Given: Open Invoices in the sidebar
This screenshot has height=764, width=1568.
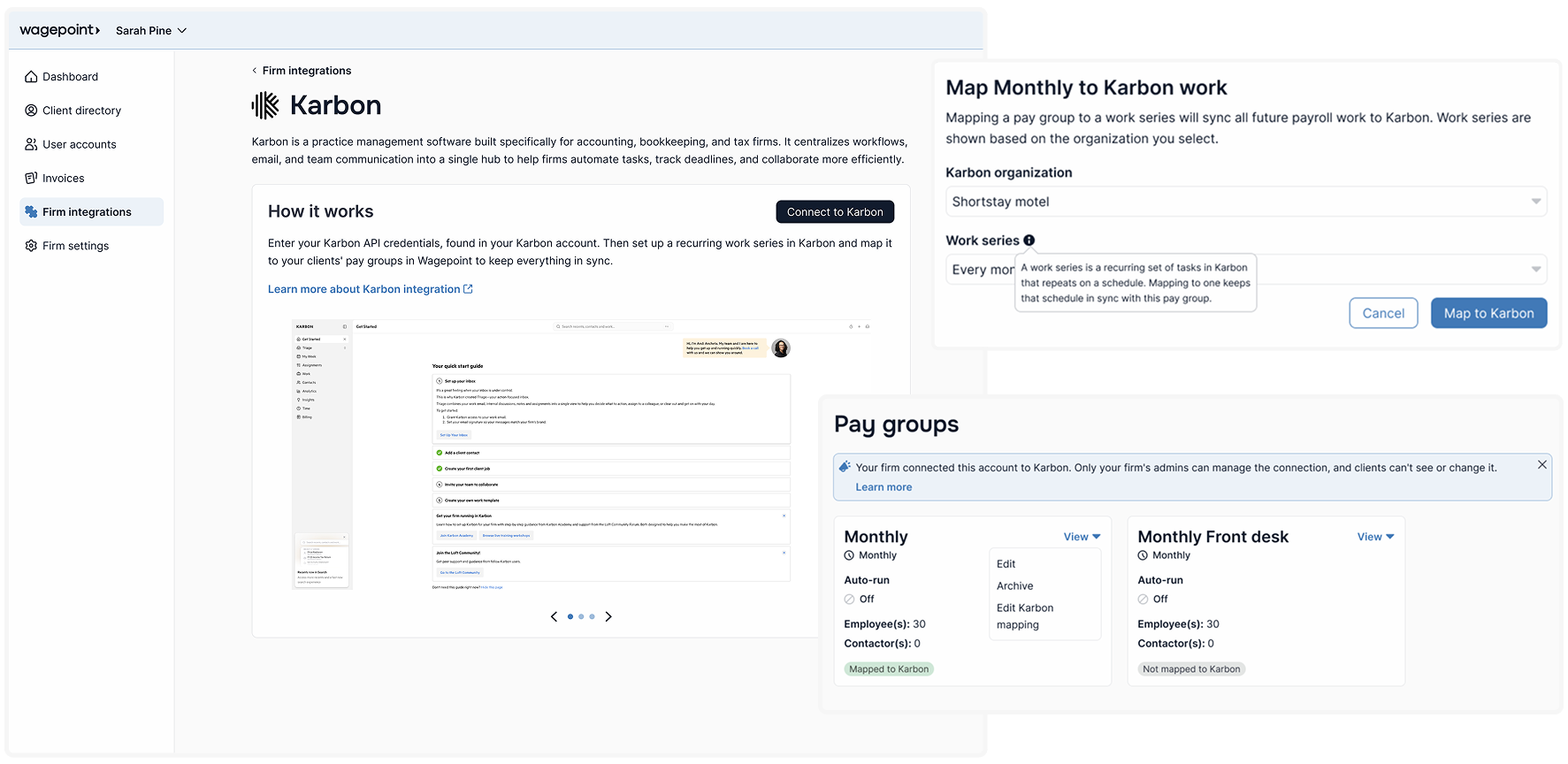Looking at the screenshot, I should point(91,178).
